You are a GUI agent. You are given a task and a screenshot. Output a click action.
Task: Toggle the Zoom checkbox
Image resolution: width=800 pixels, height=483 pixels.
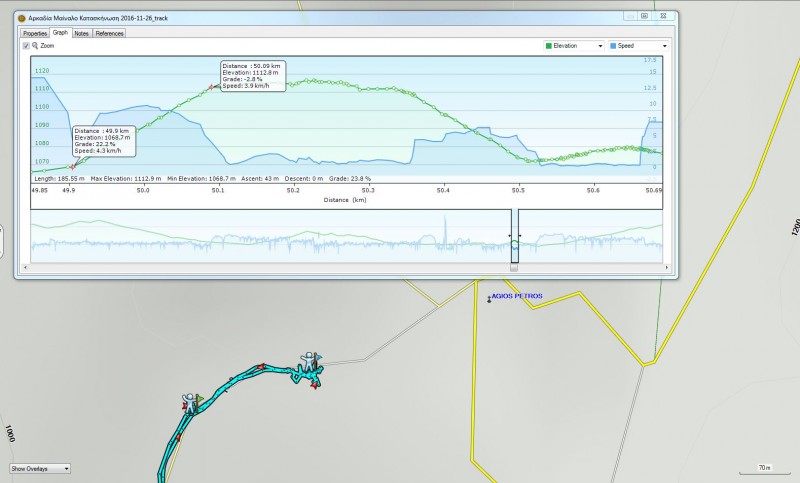tap(27, 46)
